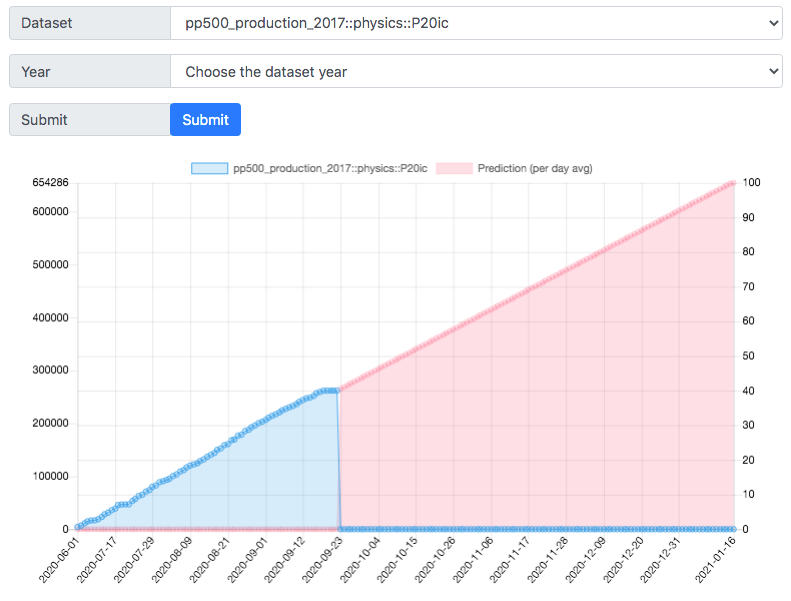Viewport: 791px width, 601px height.
Task: Click the blue zero-value point at 2021-01-16
Action: (x=733, y=529)
